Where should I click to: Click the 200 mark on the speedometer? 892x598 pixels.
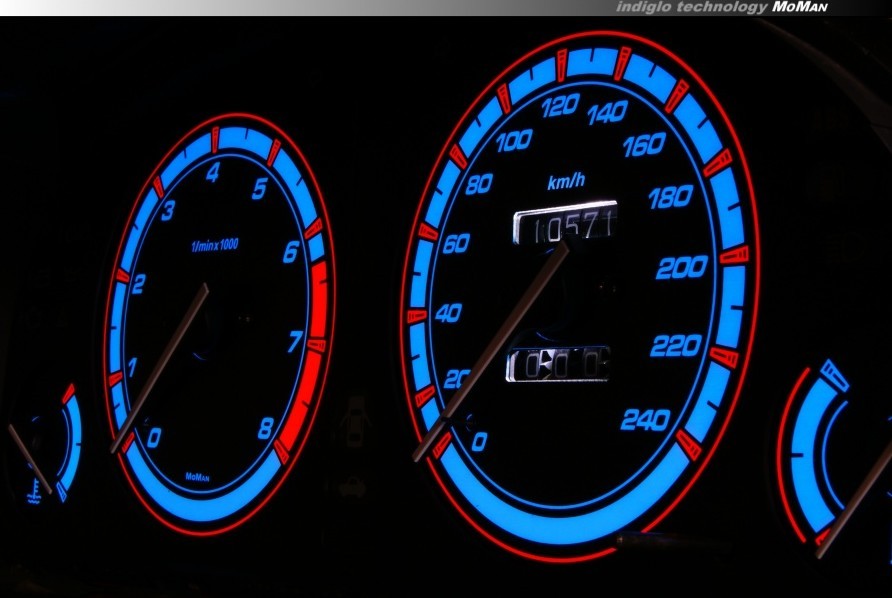click(x=681, y=267)
